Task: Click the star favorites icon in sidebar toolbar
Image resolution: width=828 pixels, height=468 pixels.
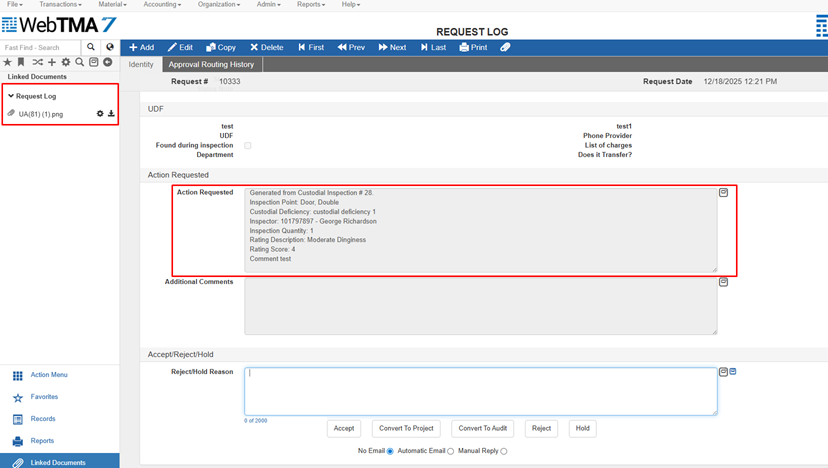Action: coord(8,62)
